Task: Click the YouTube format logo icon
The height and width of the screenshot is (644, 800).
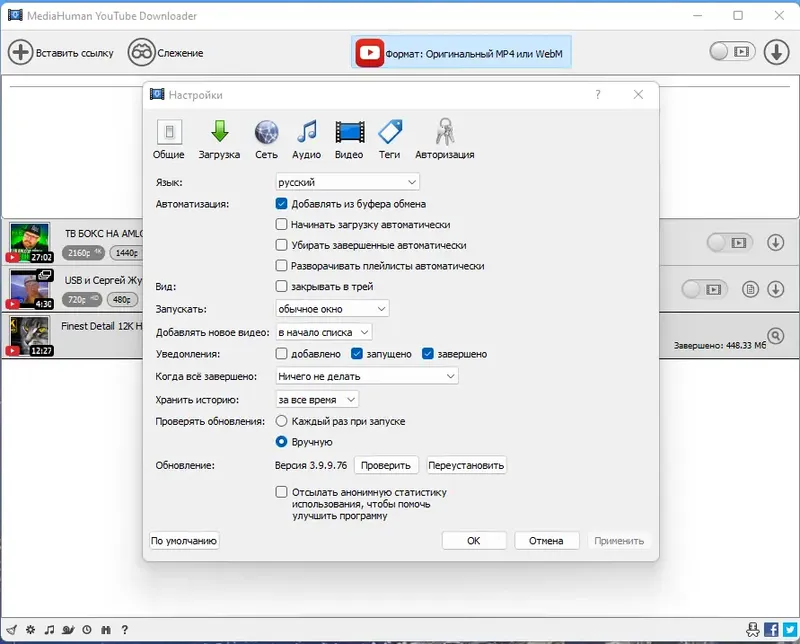Action: click(x=369, y=53)
